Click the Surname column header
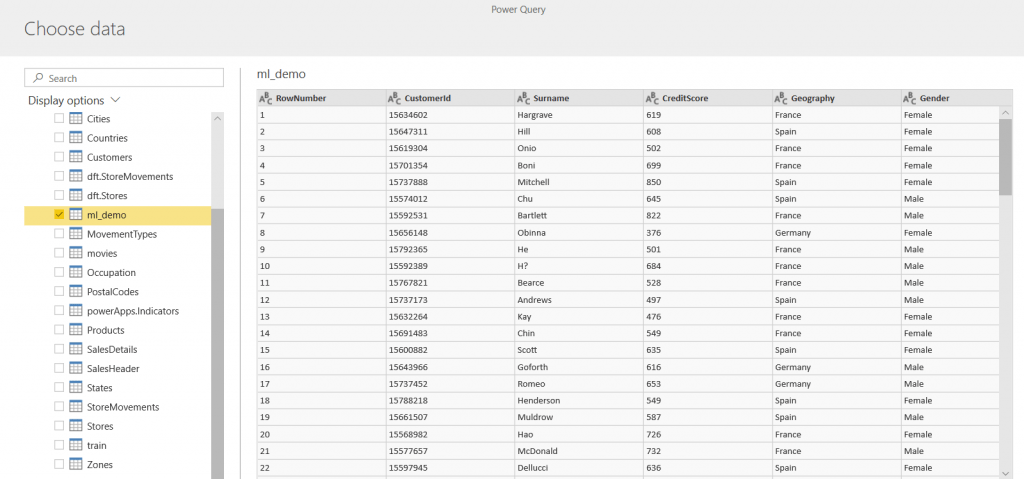Viewport: 1024px width, 479px height. (551, 98)
